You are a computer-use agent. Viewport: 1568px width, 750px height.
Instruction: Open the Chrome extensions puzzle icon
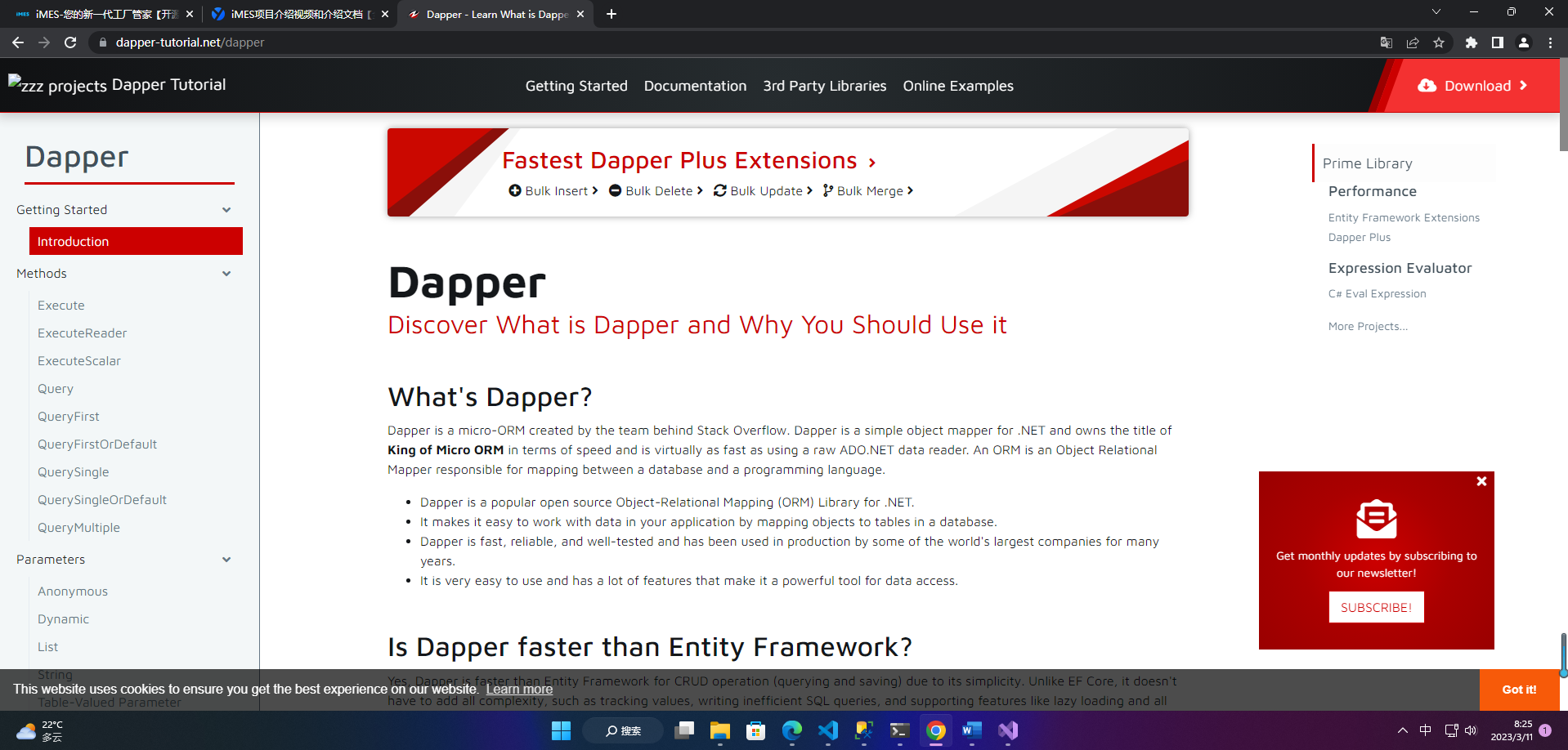pyautogui.click(x=1472, y=42)
